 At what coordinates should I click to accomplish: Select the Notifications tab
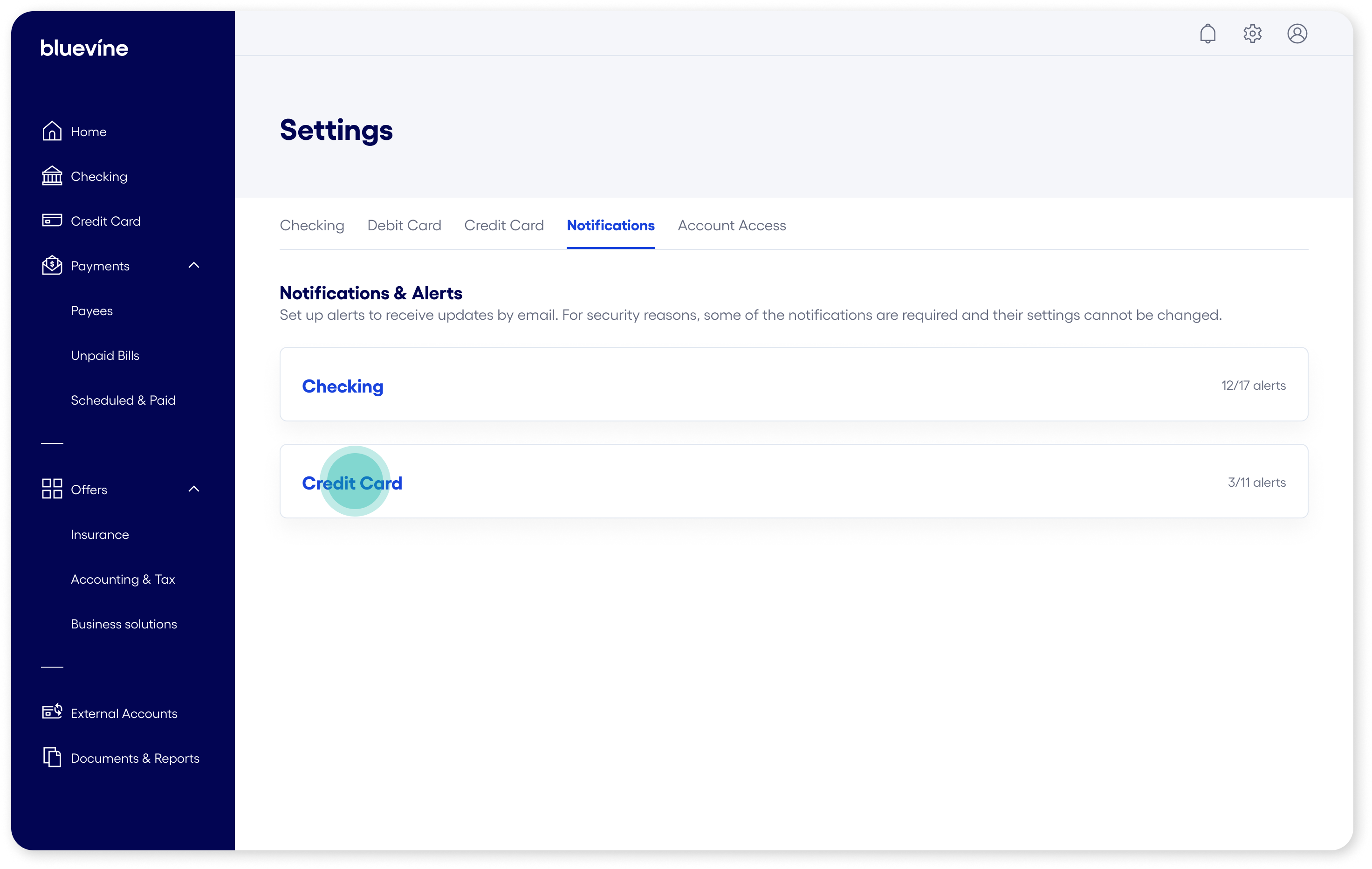point(610,226)
